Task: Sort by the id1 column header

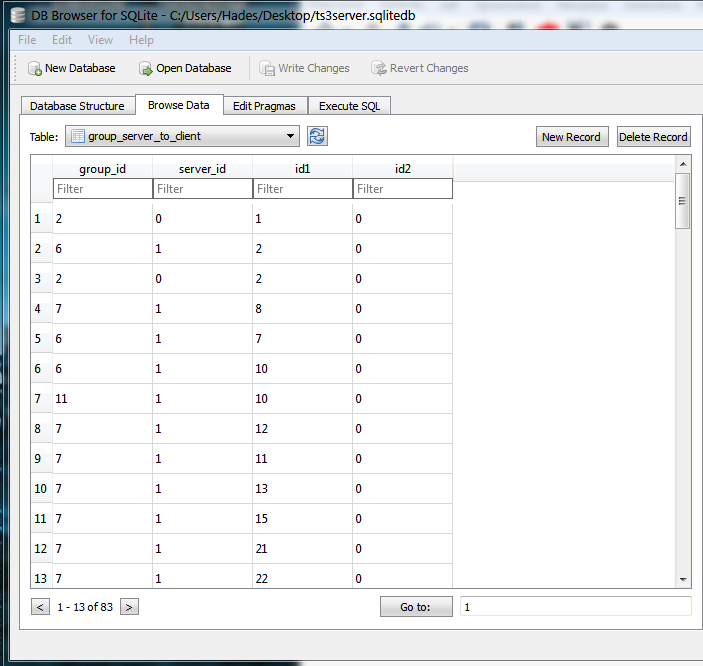Action: [x=303, y=169]
